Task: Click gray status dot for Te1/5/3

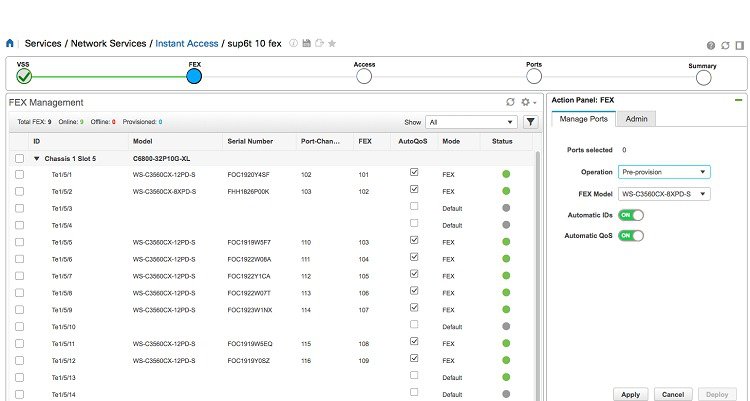Action: coord(506,208)
